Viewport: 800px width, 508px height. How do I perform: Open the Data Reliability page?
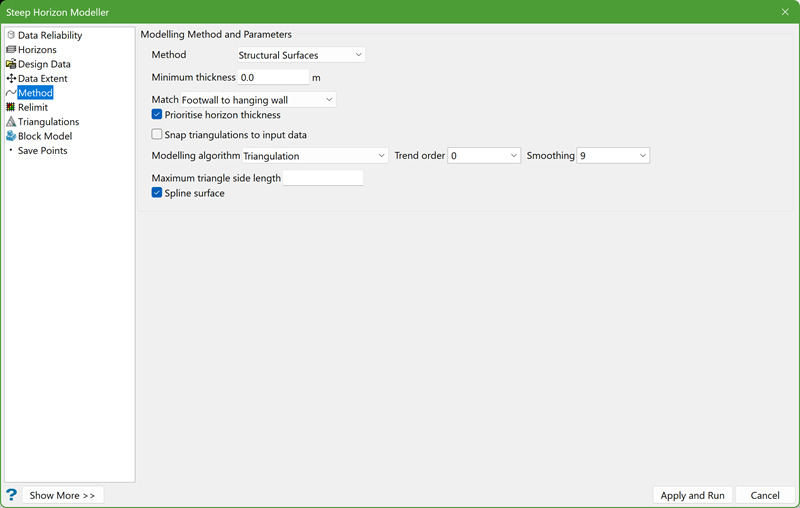tap(50, 35)
